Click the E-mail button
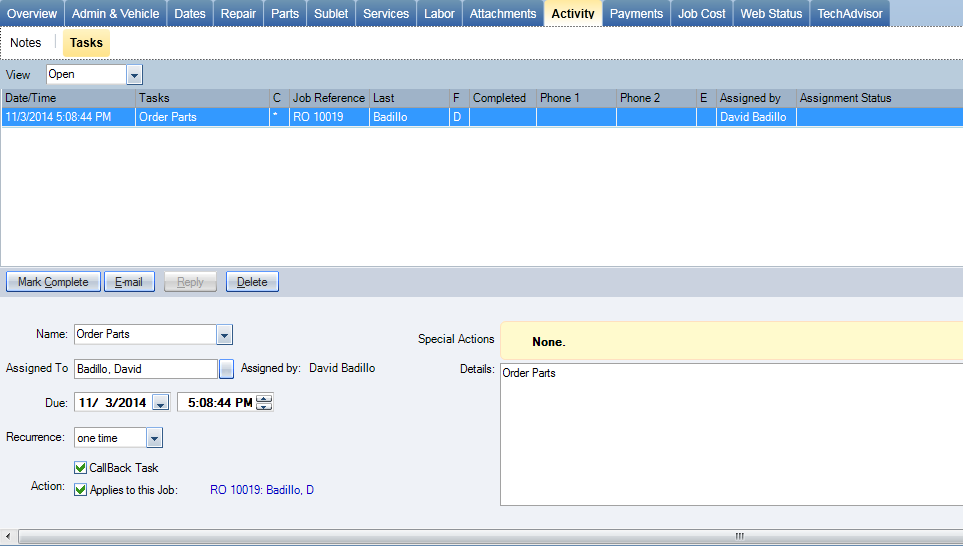The width and height of the screenshot is (963, 546). pyautogui.click(x=129, y=282)
